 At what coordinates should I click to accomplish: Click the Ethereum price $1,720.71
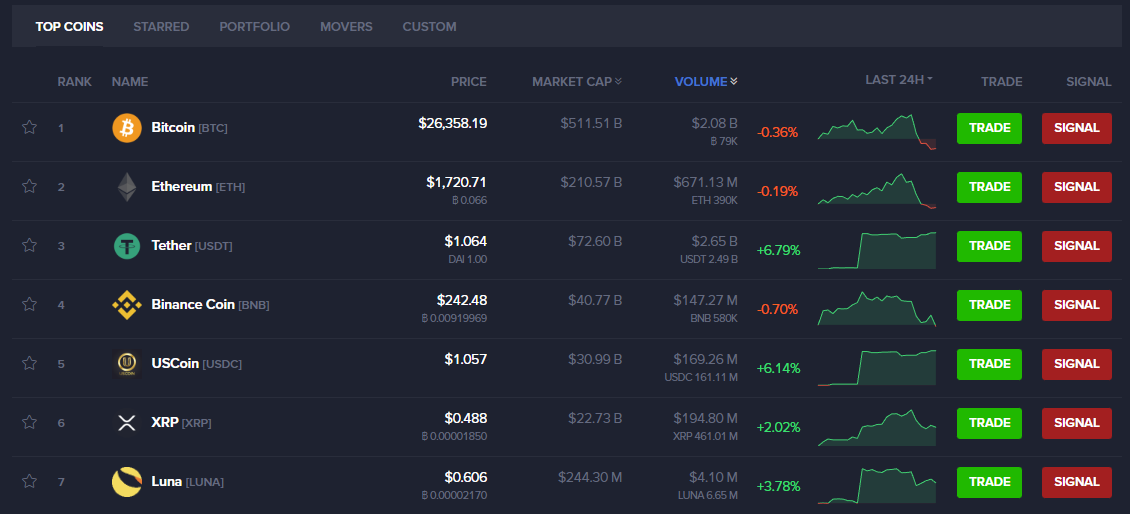point(457,182)
